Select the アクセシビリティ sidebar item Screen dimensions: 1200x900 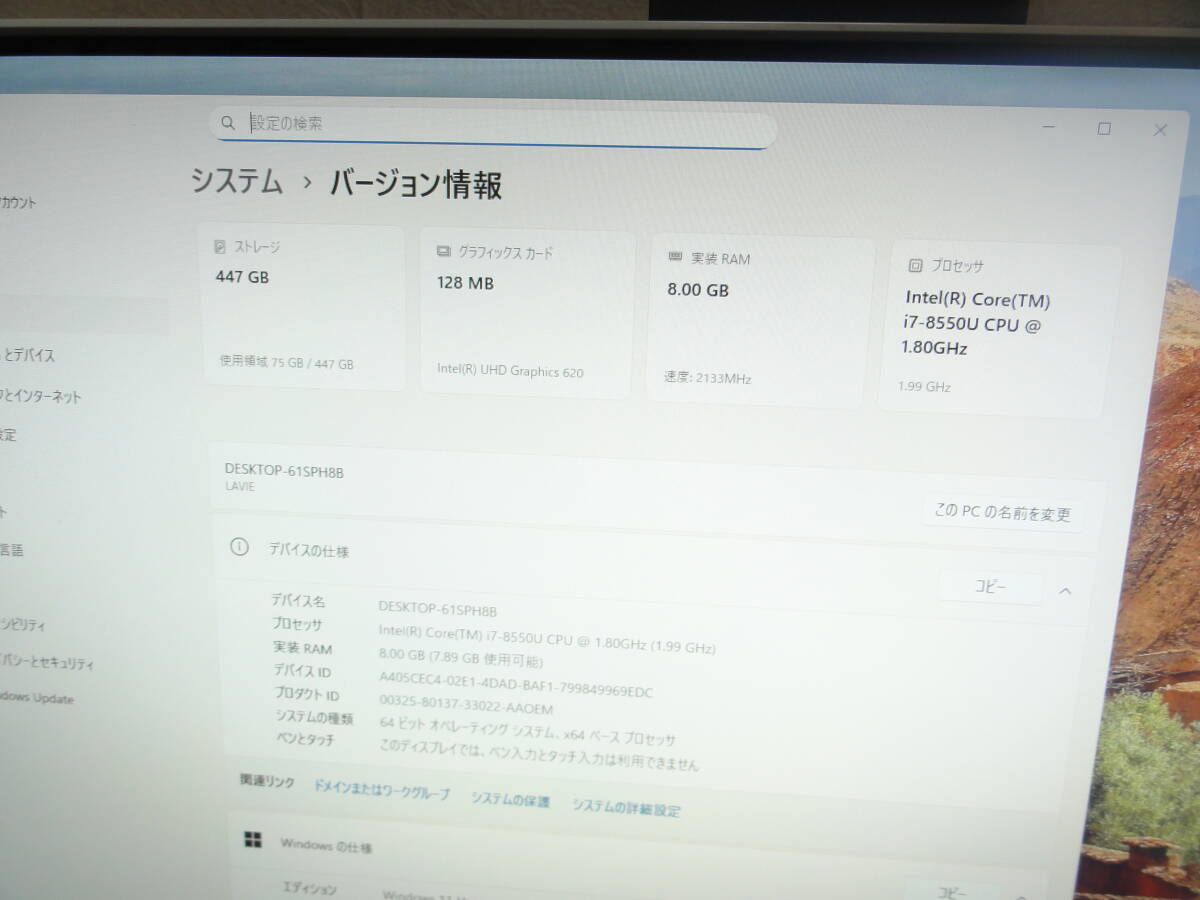23,625
